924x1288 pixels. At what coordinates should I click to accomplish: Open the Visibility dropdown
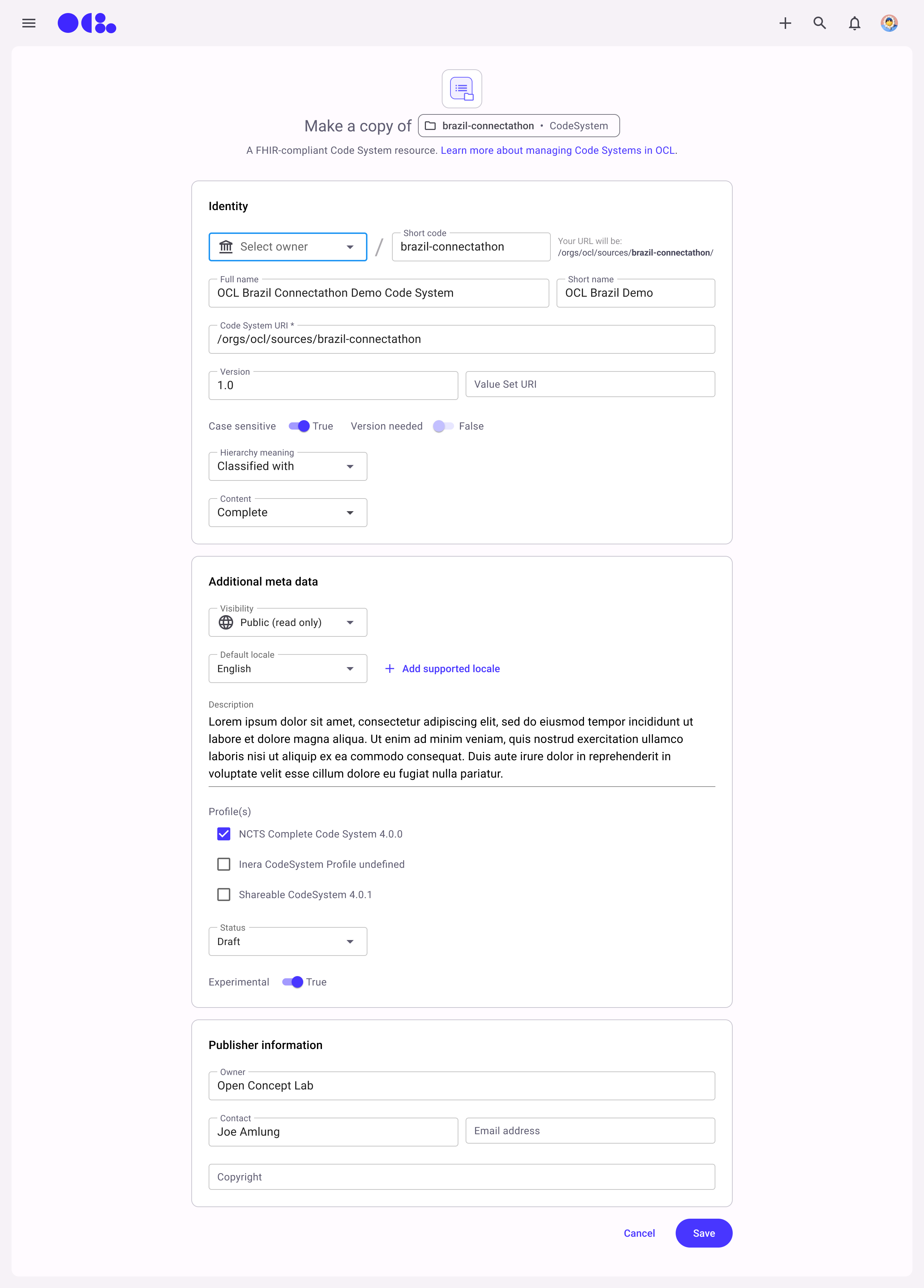287,622
